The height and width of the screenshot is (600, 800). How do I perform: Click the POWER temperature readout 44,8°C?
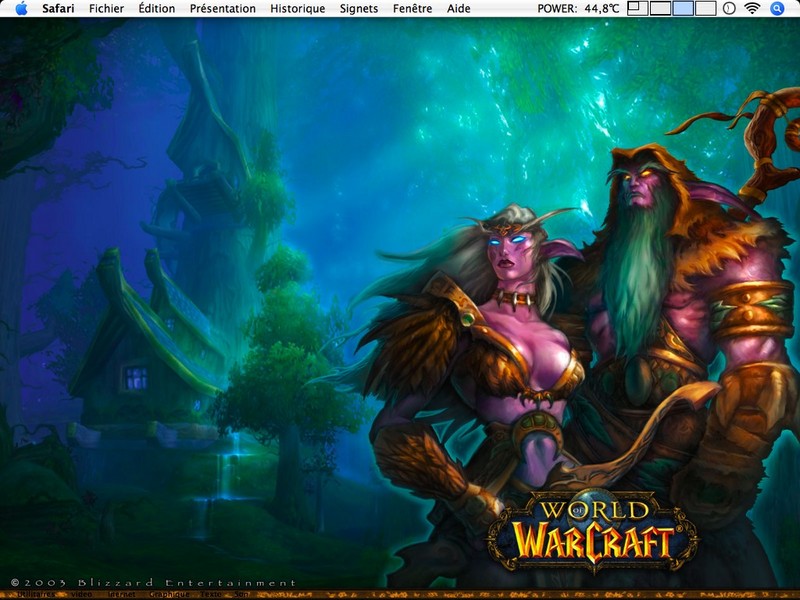pos(578,9)
